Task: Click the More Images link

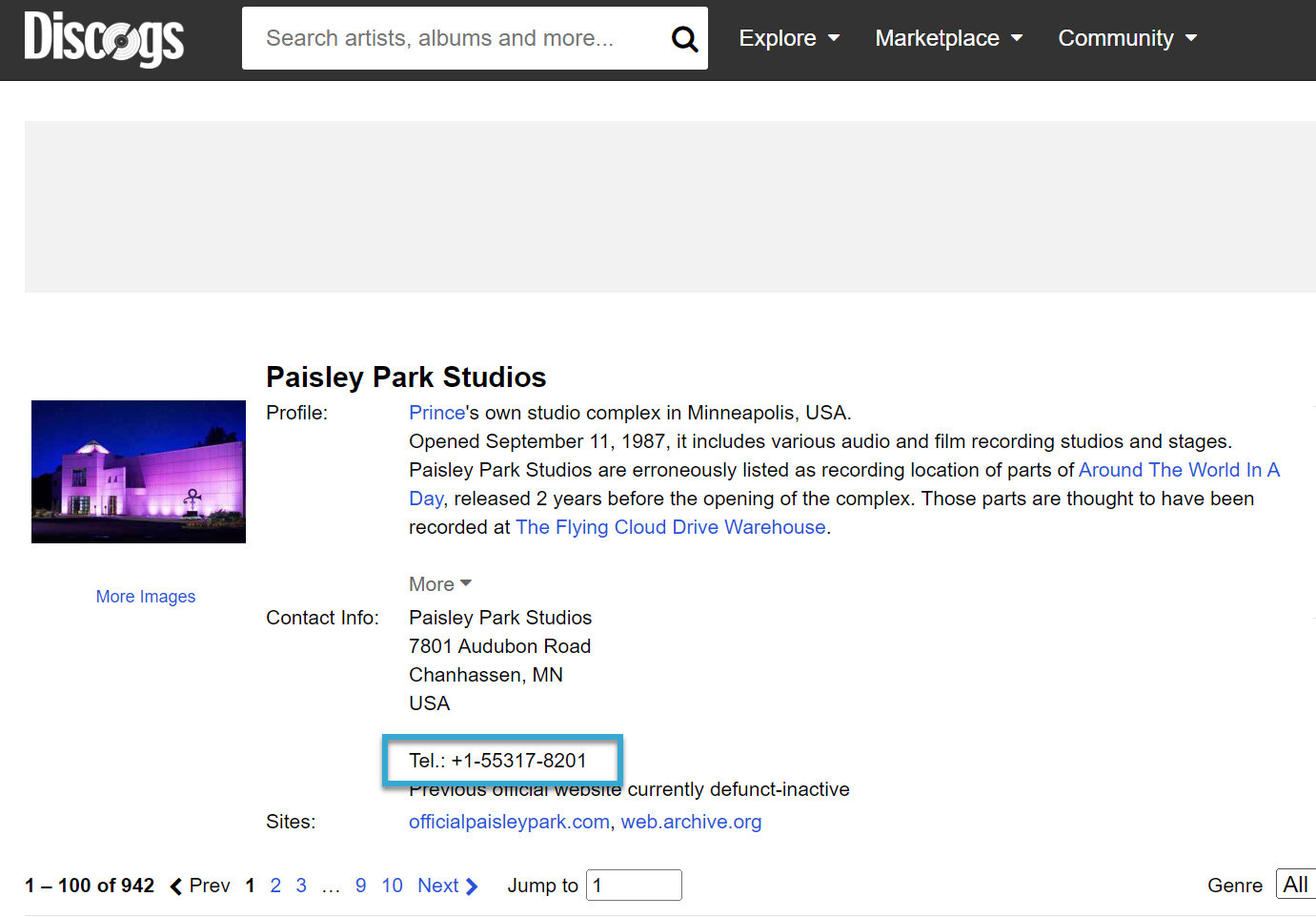Action: pos(146,597)
